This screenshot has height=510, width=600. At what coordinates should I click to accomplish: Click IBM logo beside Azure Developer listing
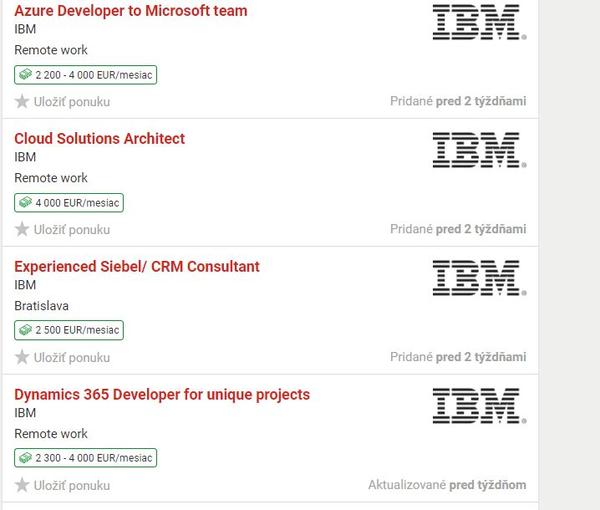(x=479, y=23)
